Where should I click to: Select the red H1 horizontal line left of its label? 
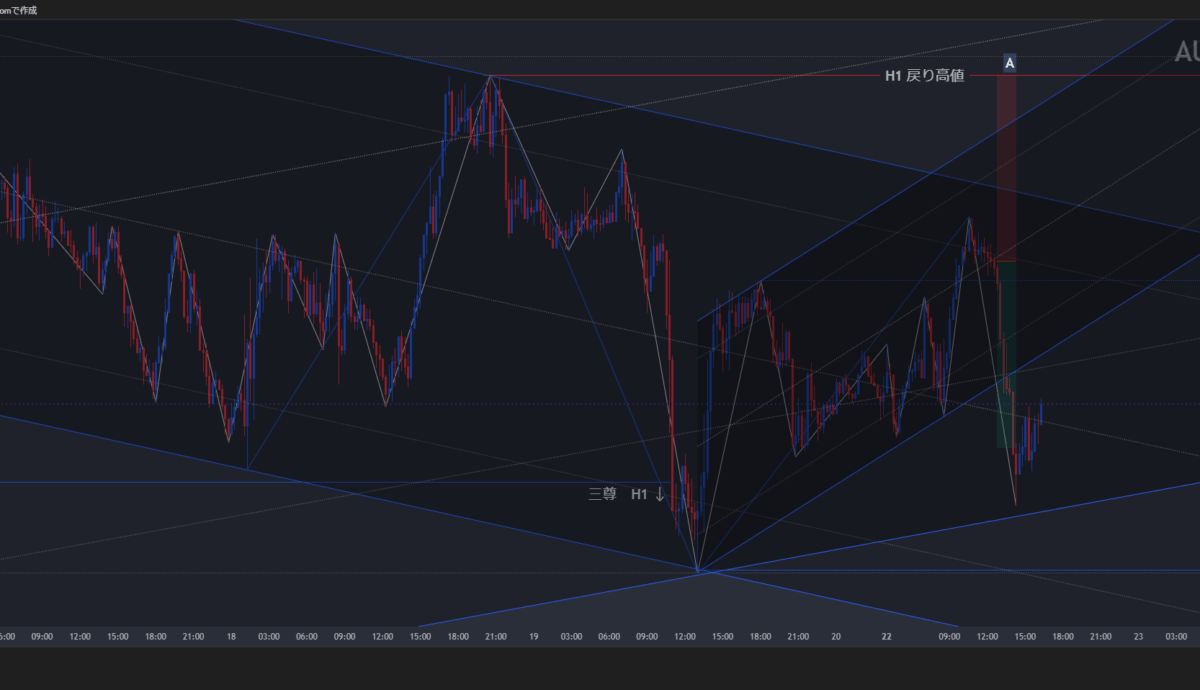pos(700,75)
